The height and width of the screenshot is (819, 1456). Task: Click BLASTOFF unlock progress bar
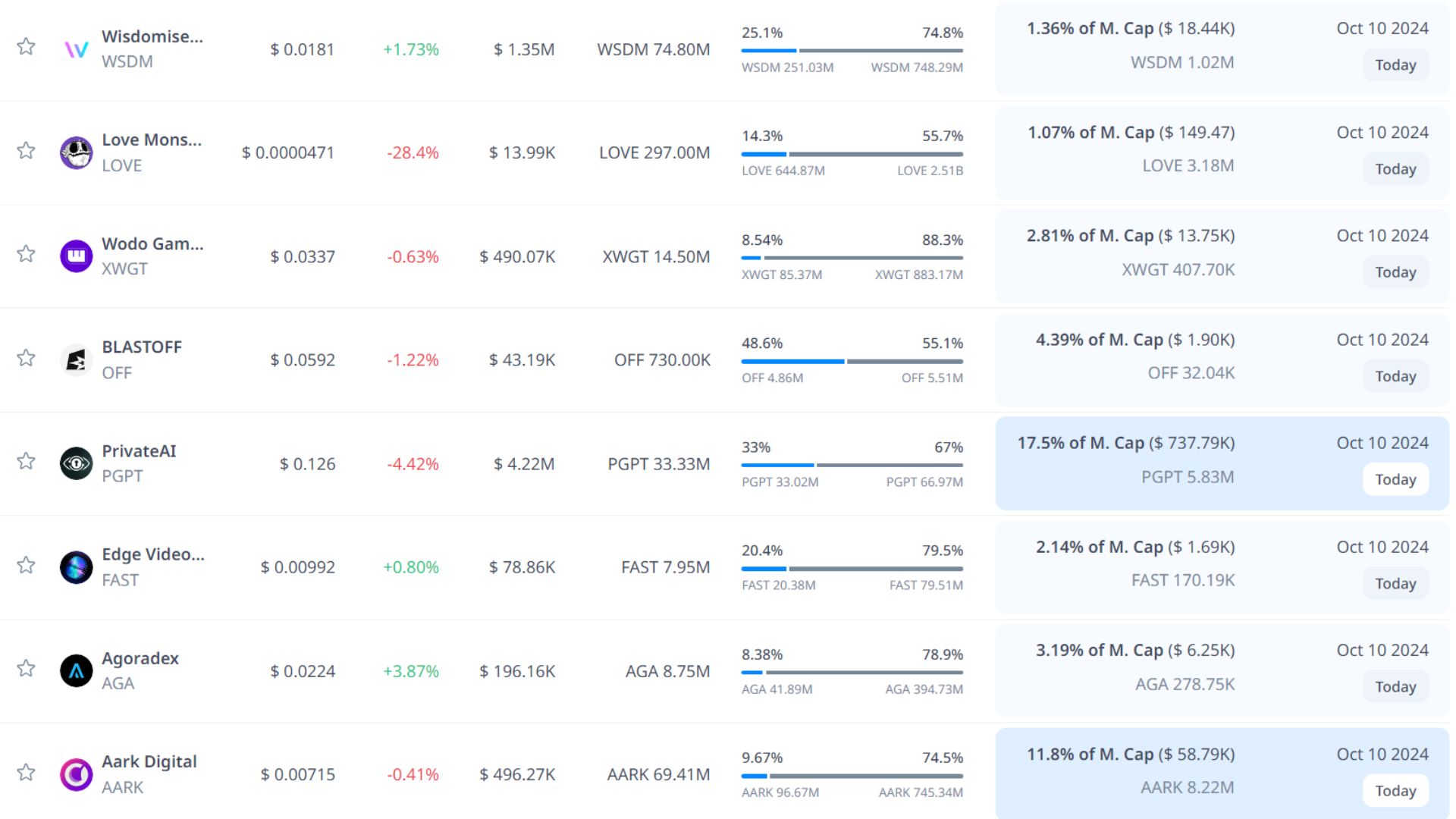click(852, 362)
